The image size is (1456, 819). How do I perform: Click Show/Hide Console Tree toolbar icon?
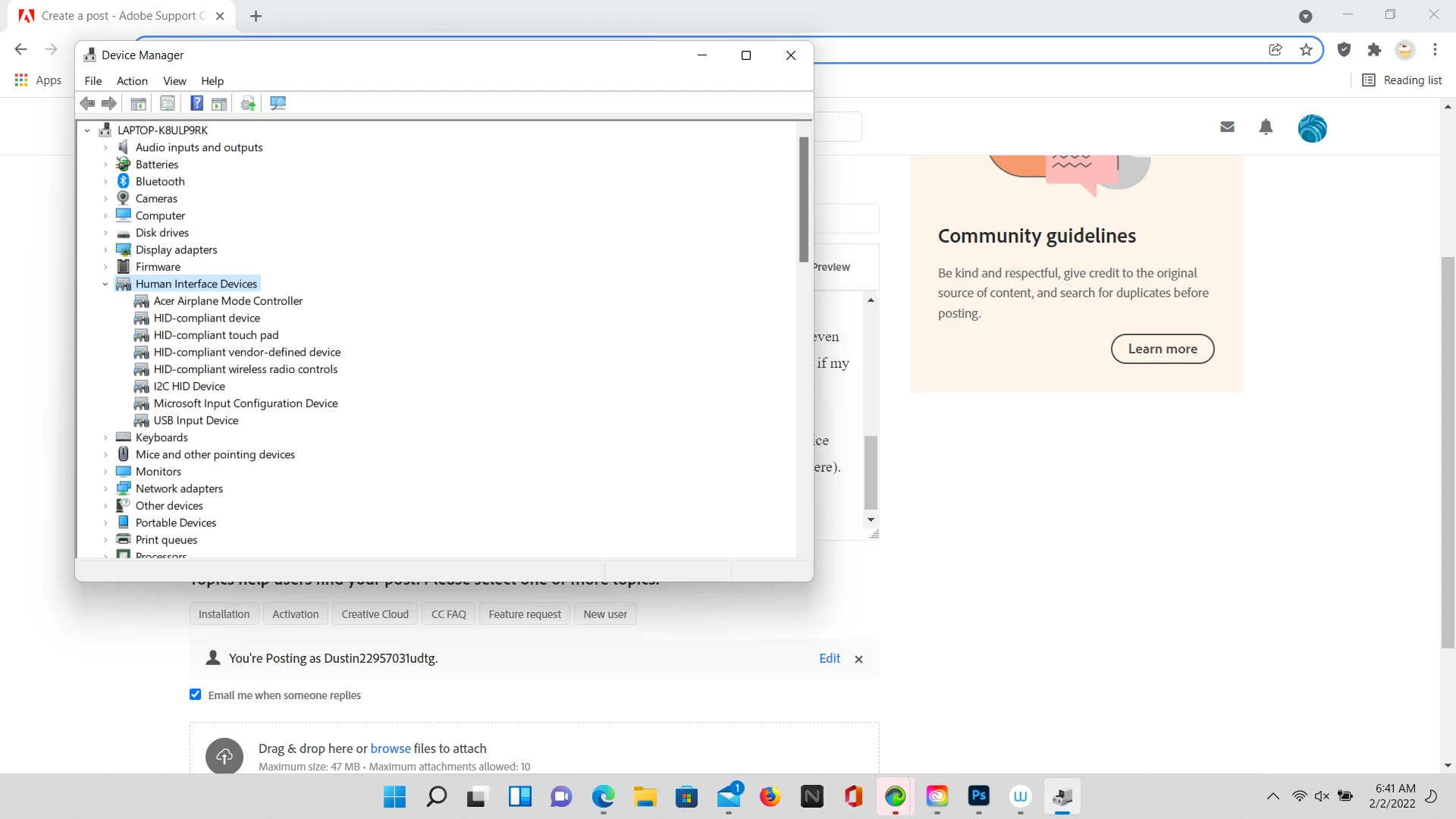[138, 103]
